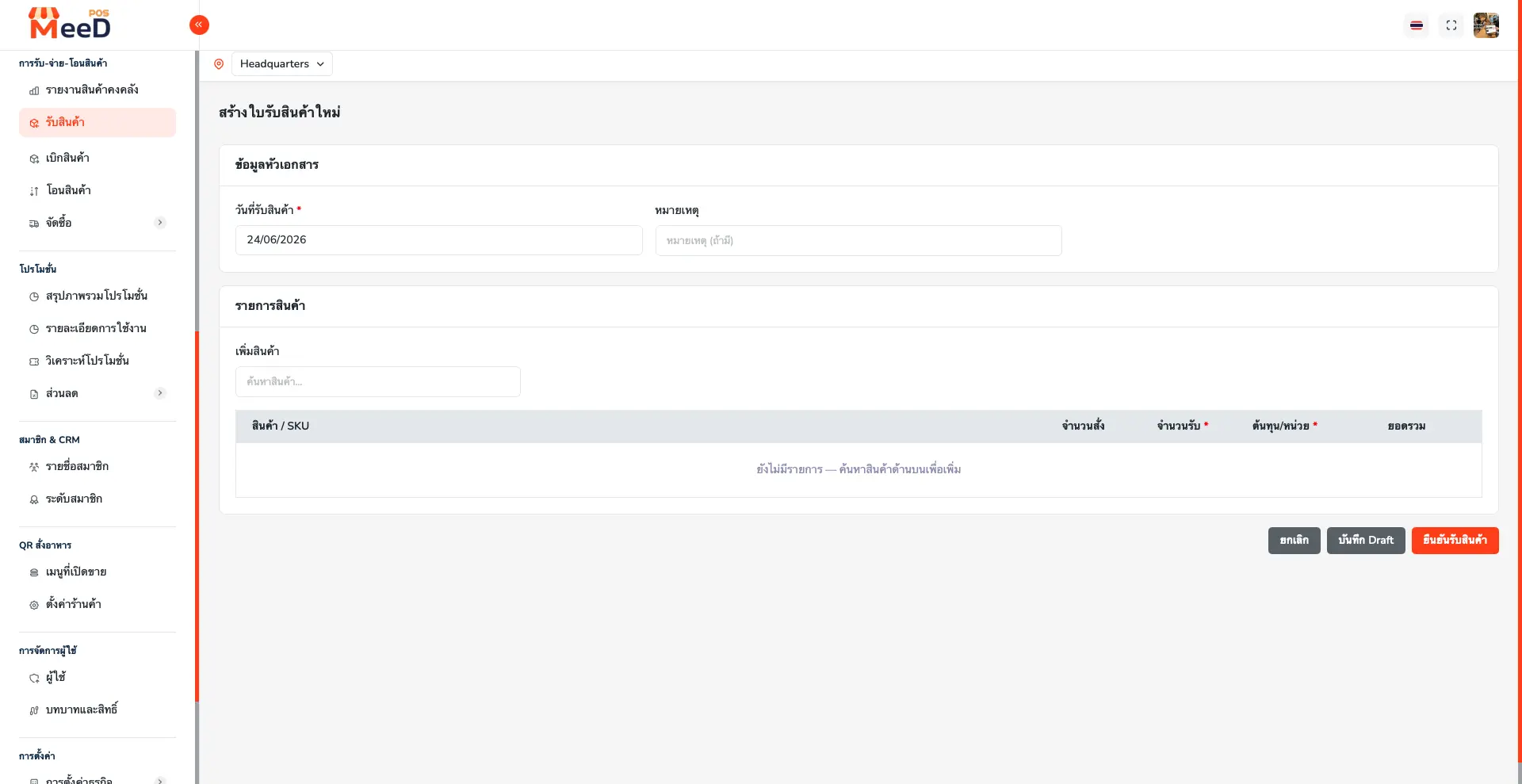Open วิเคราะห์โปรโมชั่น menu item
This screenshot has width=1522, height=784.
pyautogui.click(x=98, y=361)
